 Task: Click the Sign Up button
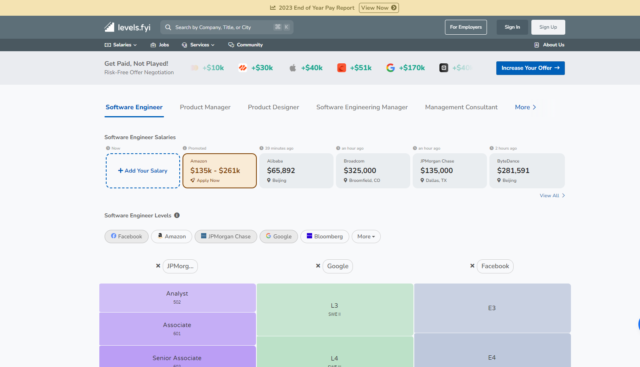(x=548, y=27)
